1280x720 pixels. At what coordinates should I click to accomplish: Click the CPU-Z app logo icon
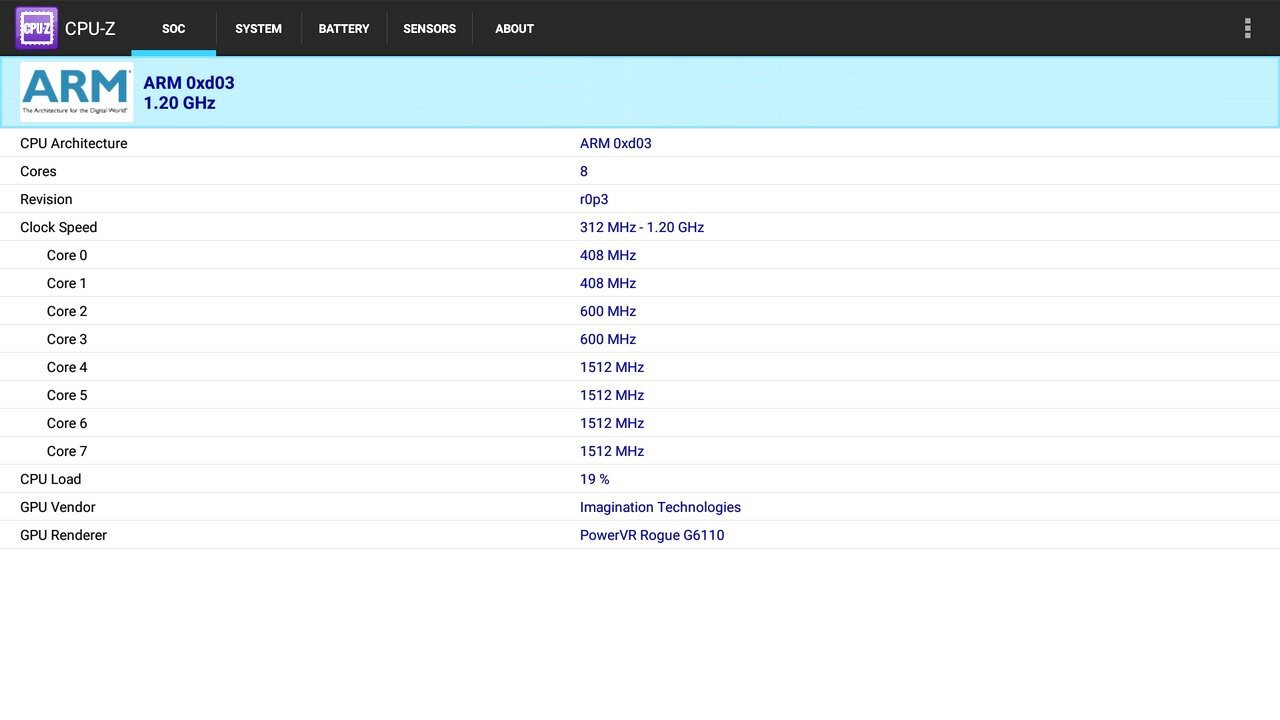click(37, 28)
